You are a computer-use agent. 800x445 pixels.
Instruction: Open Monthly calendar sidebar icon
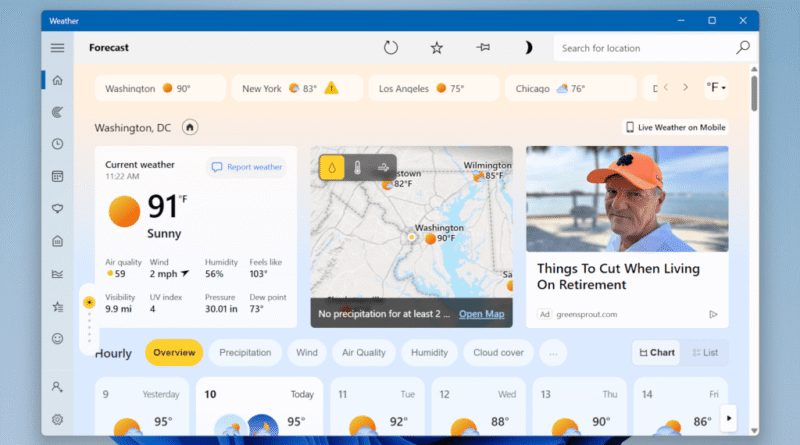[58, 177]
